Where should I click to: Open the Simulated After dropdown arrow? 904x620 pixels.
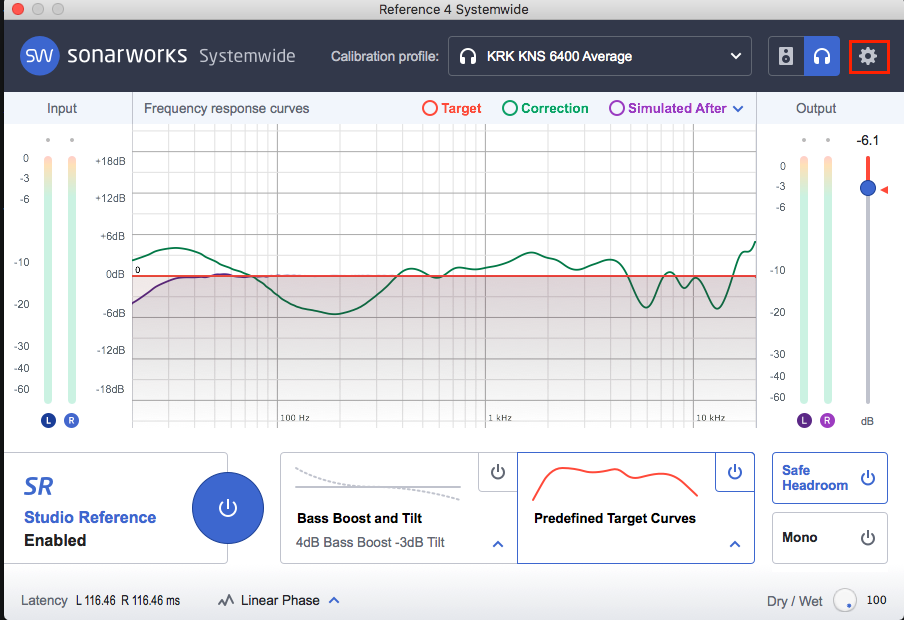(738, 109)
